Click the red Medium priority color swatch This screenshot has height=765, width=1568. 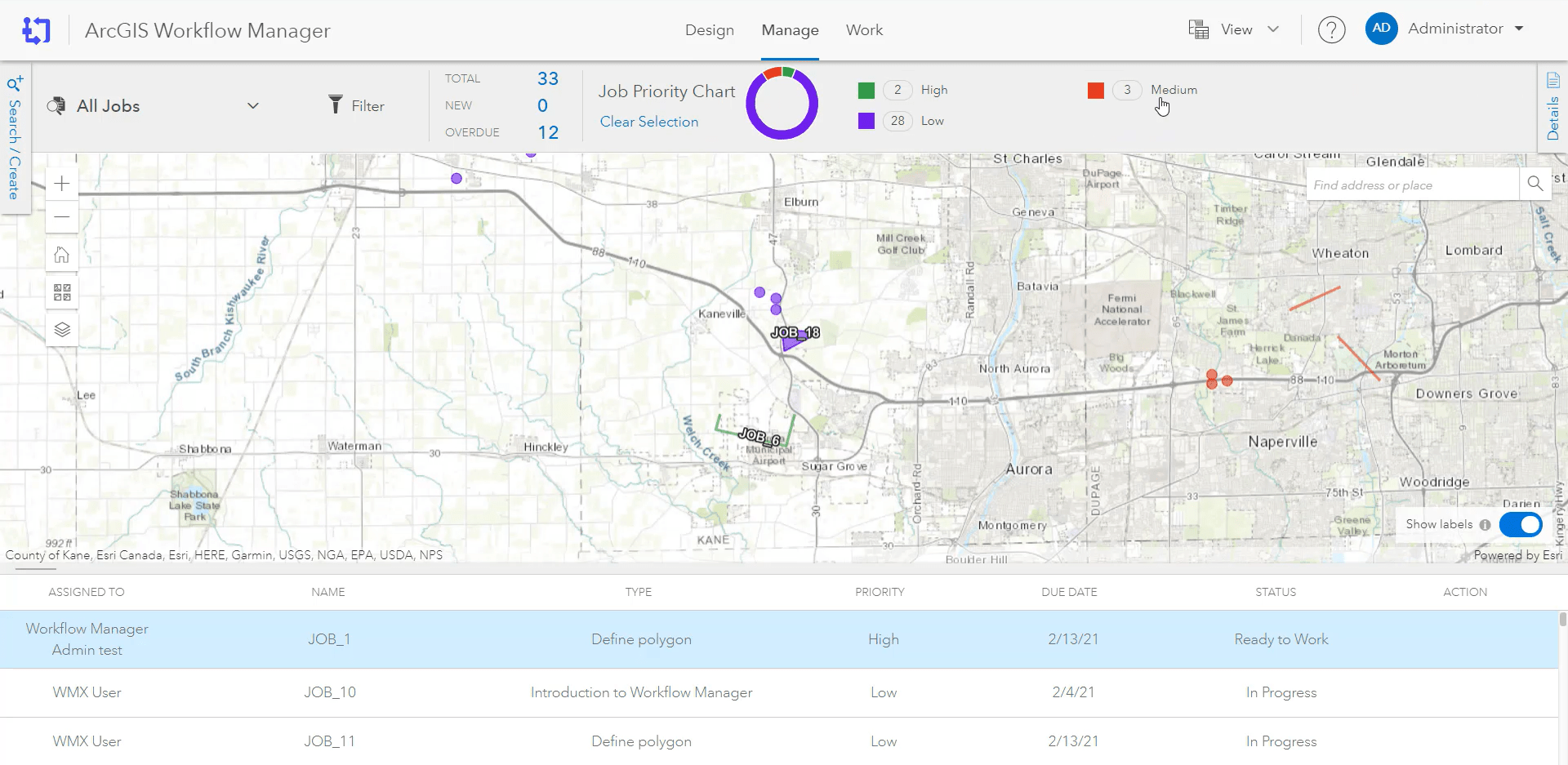pos(1096,91)
